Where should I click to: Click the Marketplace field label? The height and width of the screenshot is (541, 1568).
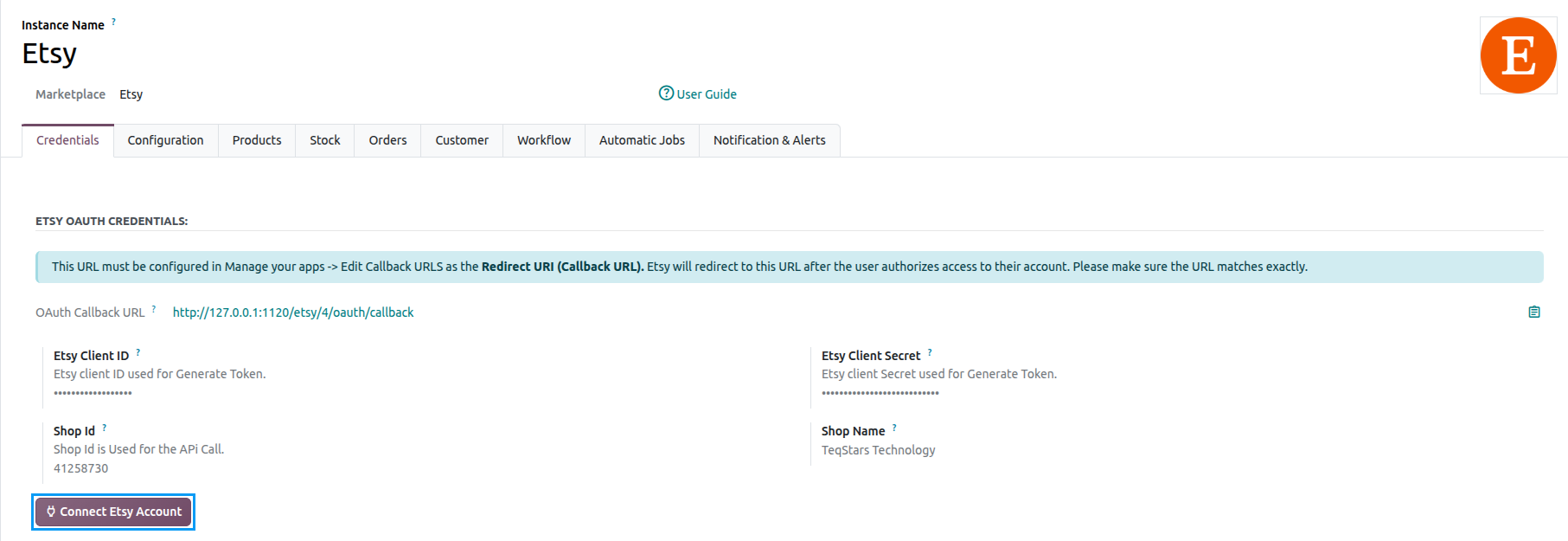pos(70,94)
